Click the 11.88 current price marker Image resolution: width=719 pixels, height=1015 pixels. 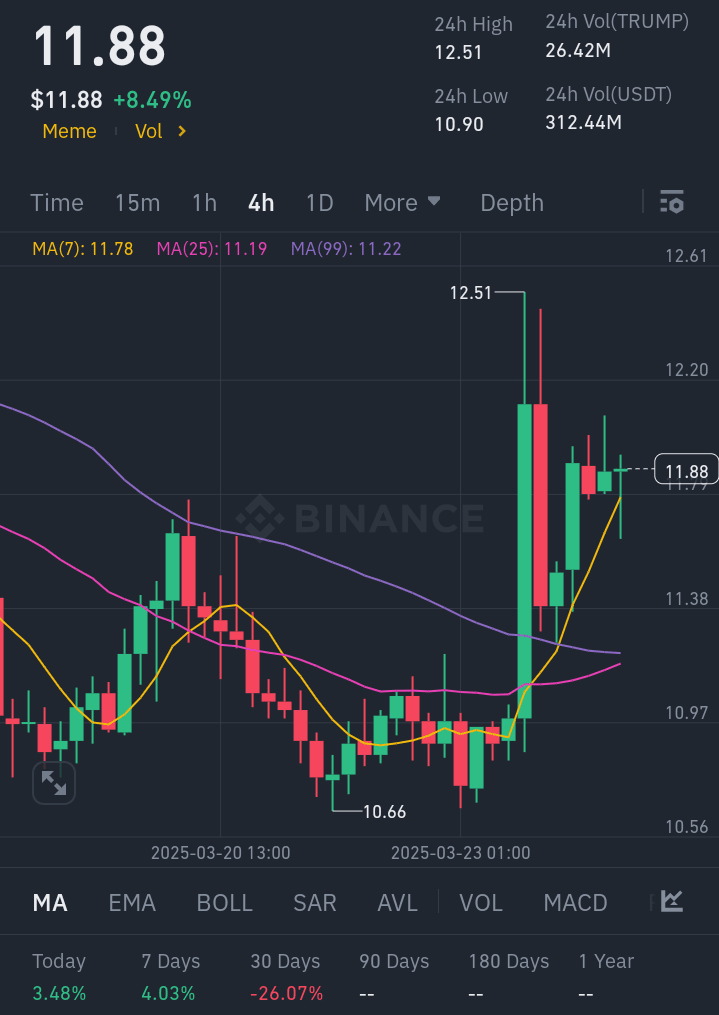tap(685, 470)
